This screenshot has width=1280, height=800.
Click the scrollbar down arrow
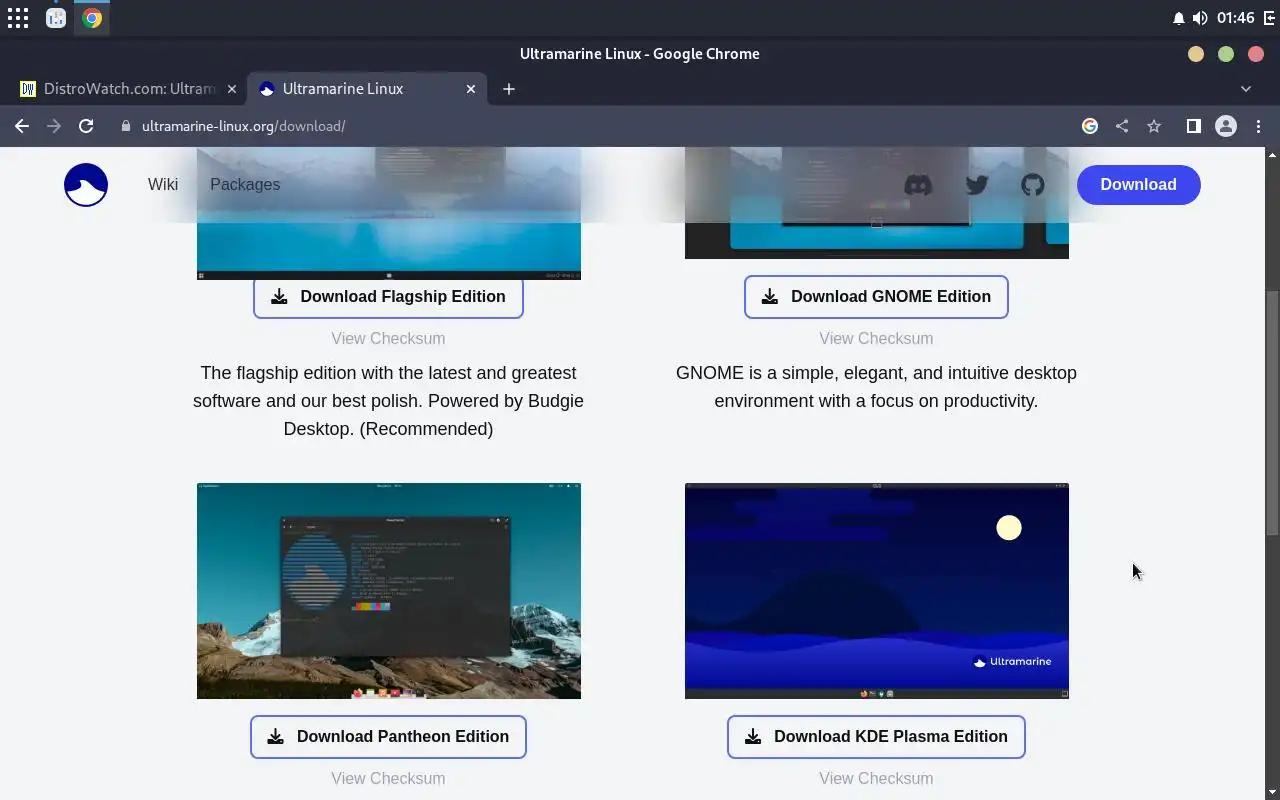click(x=1272, y=793)
